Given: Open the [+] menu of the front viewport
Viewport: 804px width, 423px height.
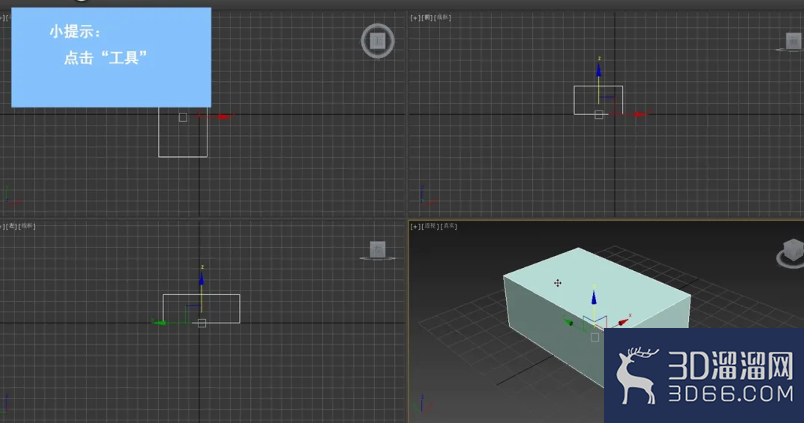Looking at the screenshot, I should pos(415,18).
